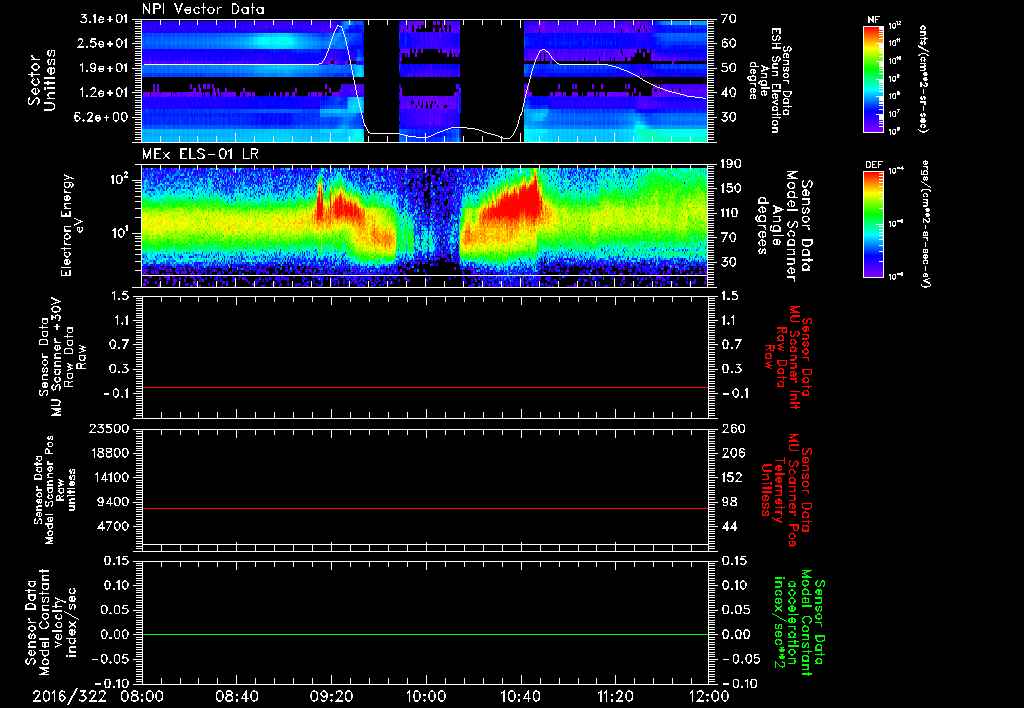Click the "260" telemetry tick label
1024x708 pixels.
(x=732, y=428)
